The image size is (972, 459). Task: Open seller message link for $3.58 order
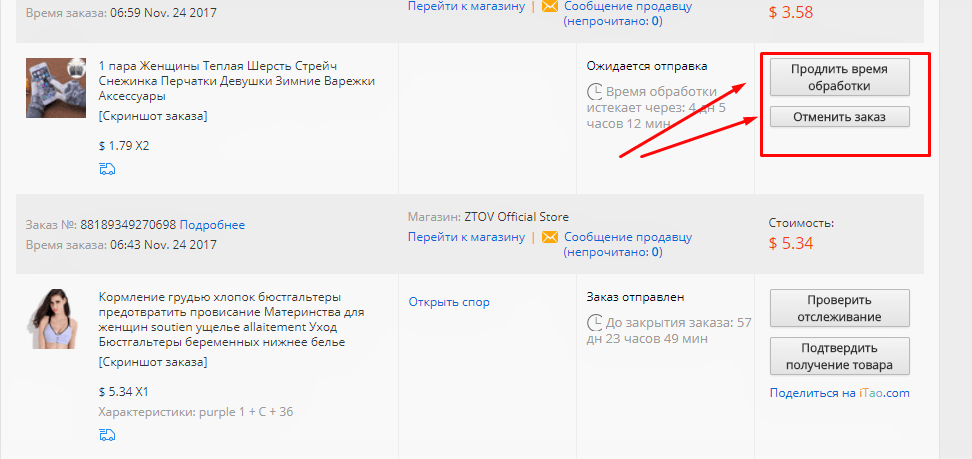(x=627, y=14)
